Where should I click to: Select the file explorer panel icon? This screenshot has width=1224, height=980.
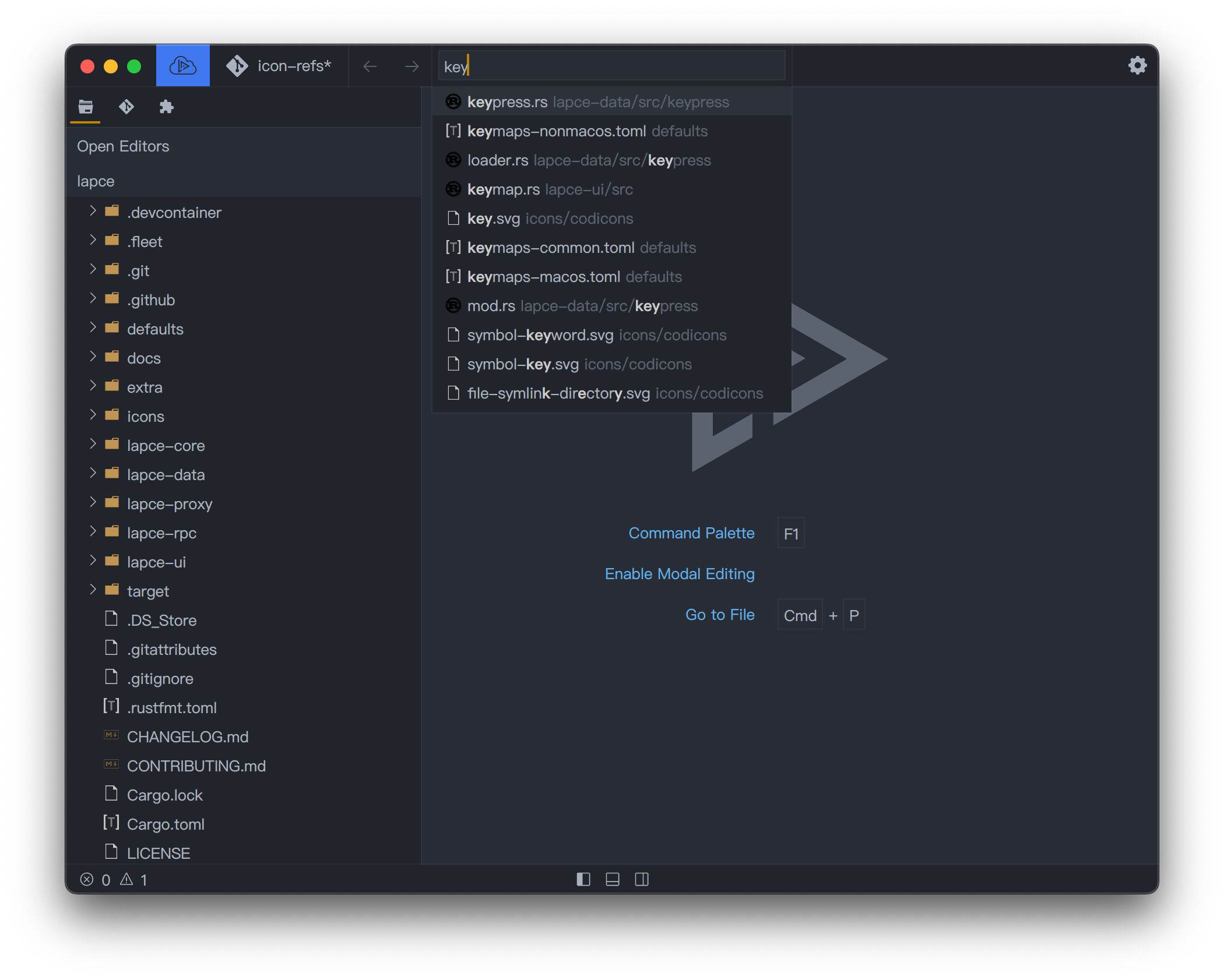click(x=86, y=107)
